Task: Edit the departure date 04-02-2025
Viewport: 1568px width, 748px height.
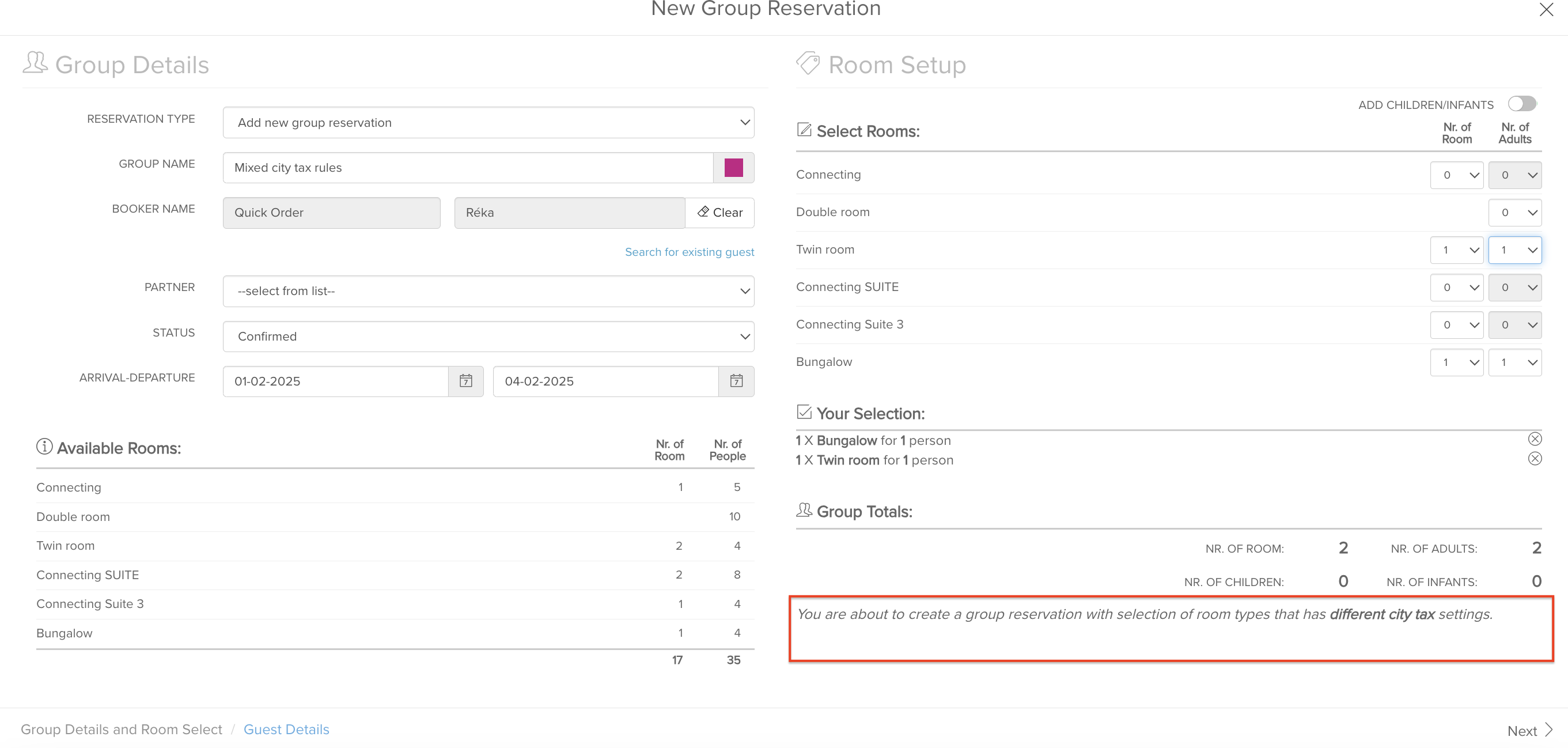Action: (605, 381)
